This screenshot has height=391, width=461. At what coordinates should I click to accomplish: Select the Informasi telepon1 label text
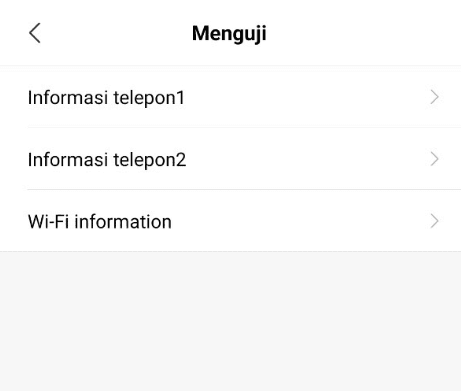pos(106,98)
